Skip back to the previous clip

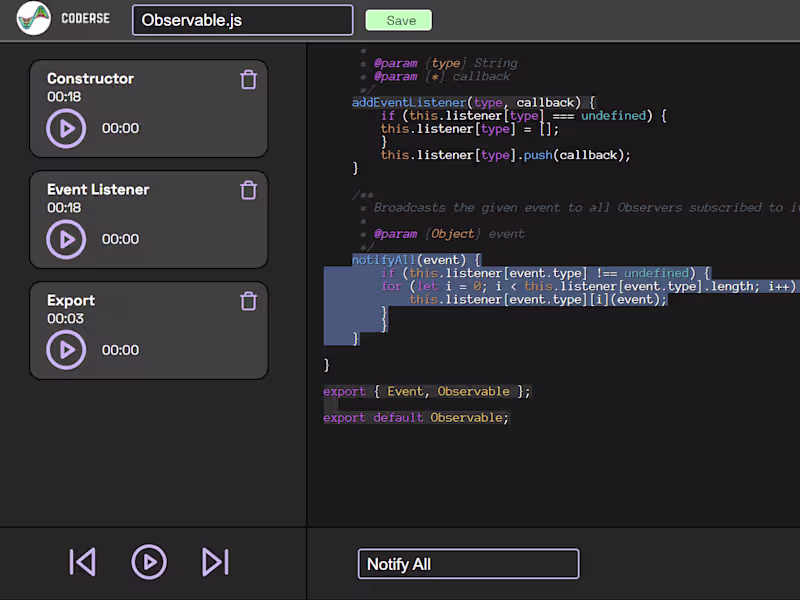coord(82,562)
